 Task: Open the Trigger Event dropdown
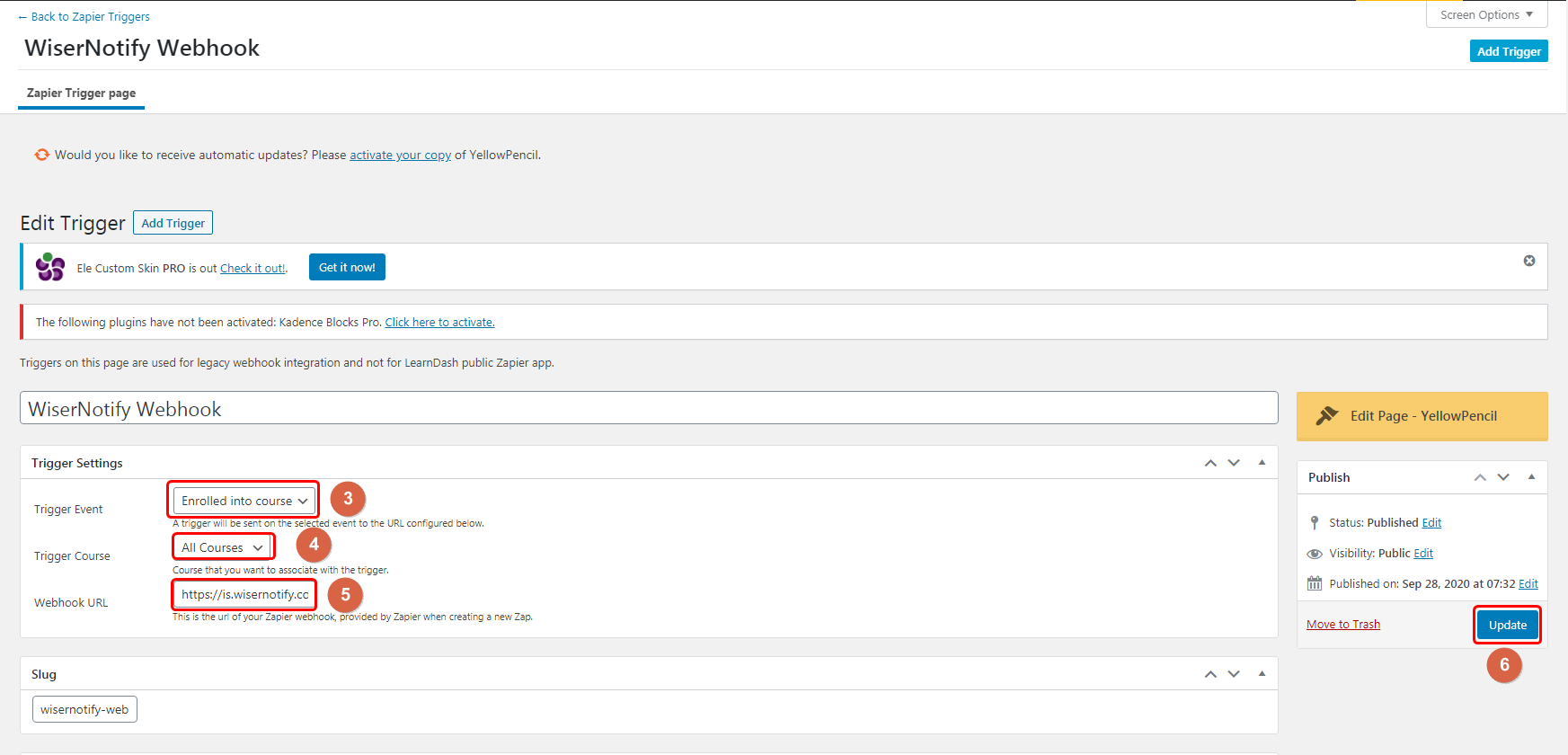click(244, 501)
